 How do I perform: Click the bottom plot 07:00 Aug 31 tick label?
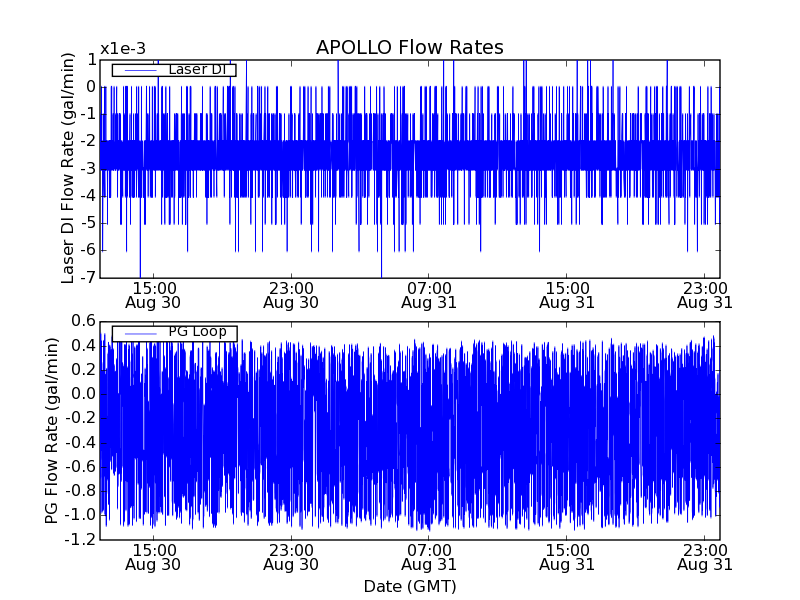point(429,558)
